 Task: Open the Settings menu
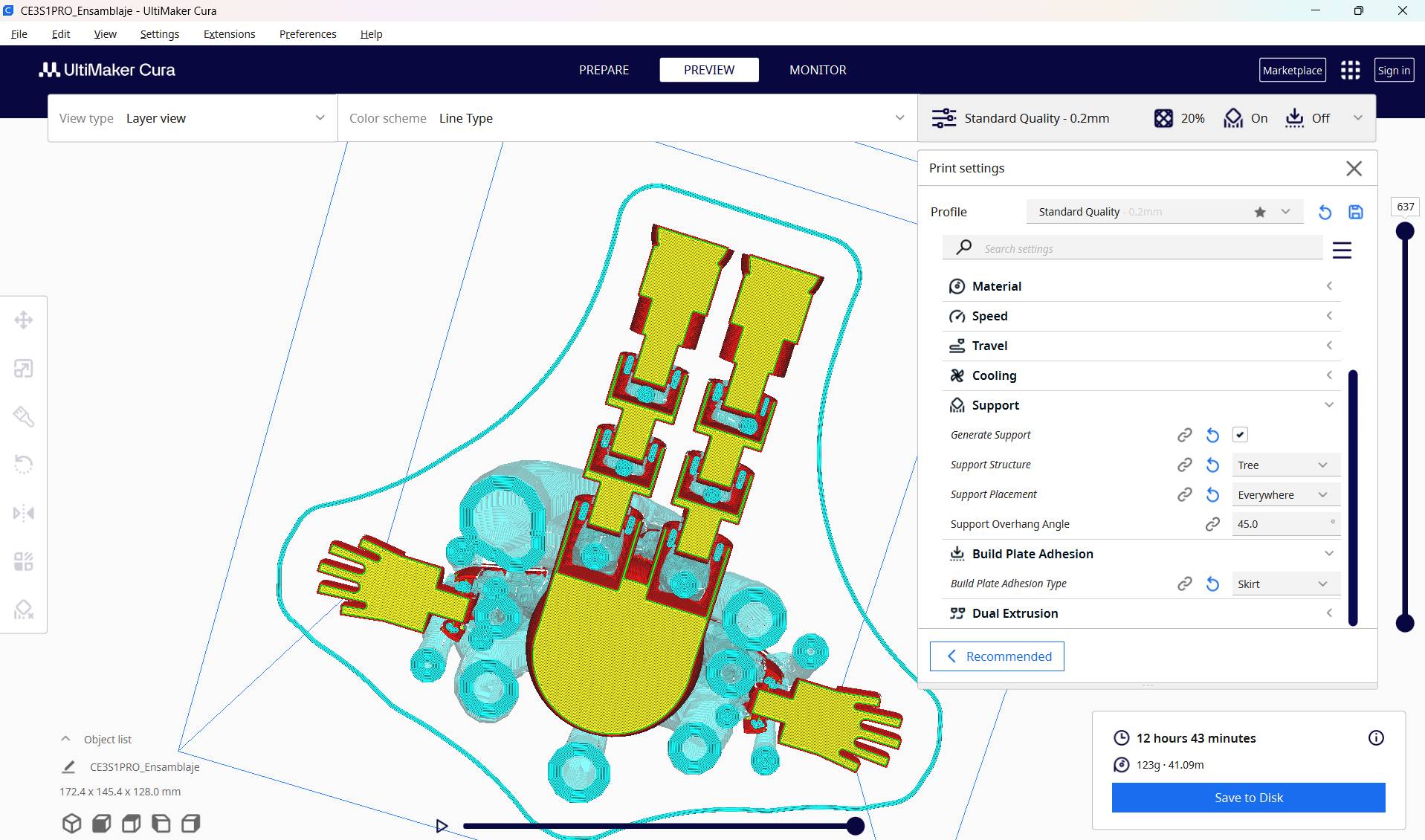[160, 34]
